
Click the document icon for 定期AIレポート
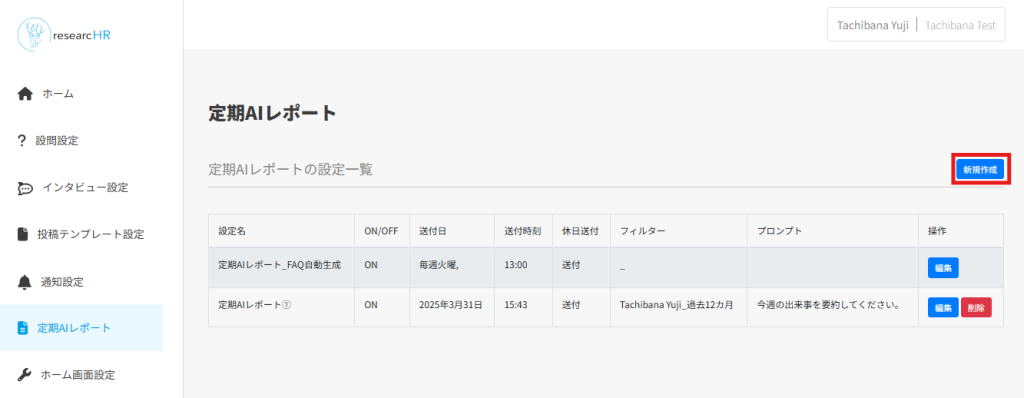coord(23,327)
